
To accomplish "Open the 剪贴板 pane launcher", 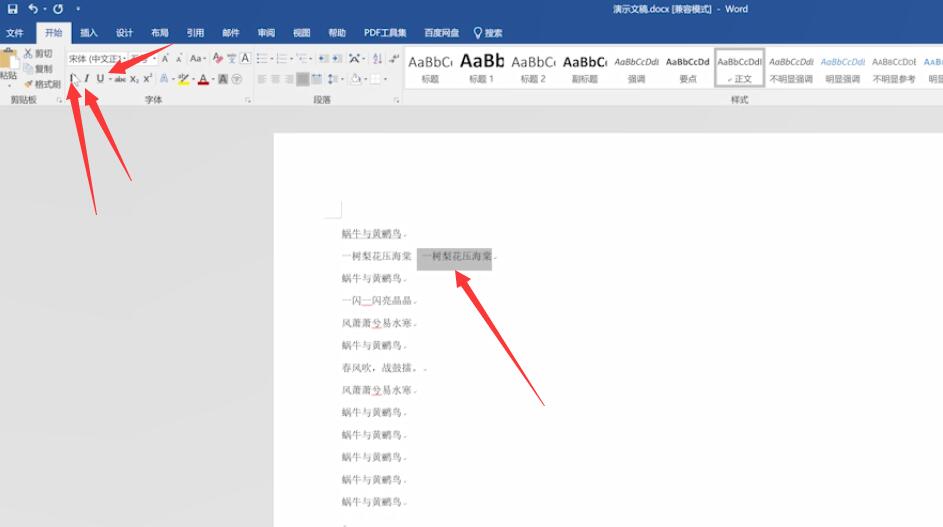I will tap(59, 100).
